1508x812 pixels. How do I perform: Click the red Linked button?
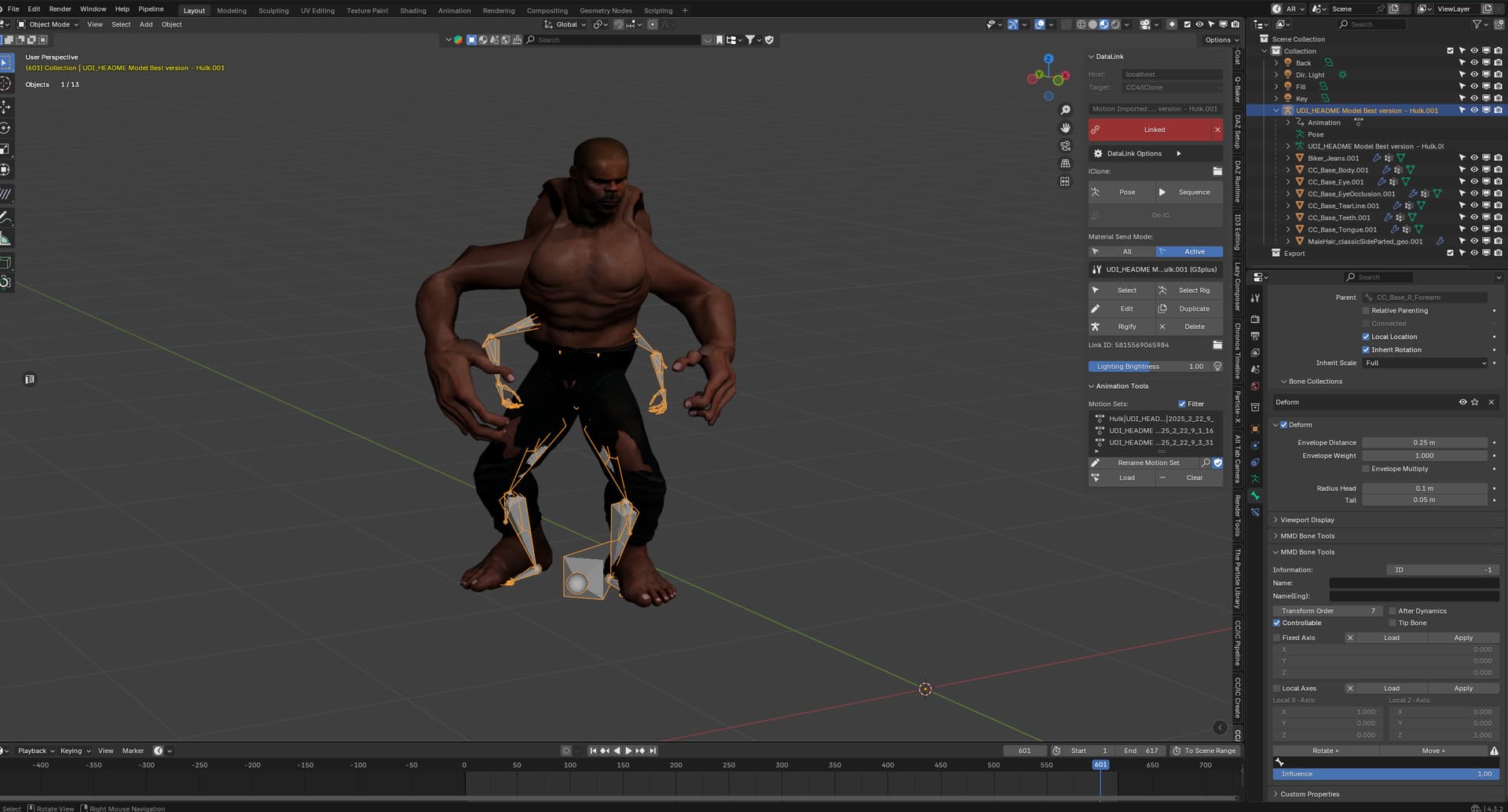(1154, 130)
